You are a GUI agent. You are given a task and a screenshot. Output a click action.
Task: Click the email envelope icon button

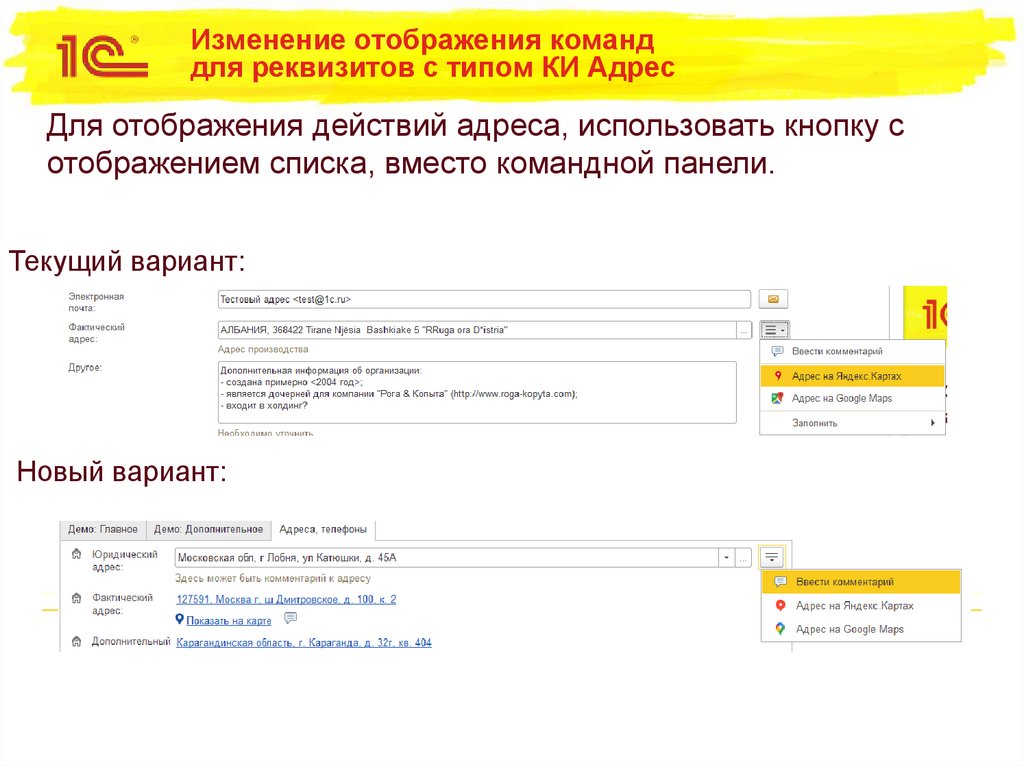(773, 299)
